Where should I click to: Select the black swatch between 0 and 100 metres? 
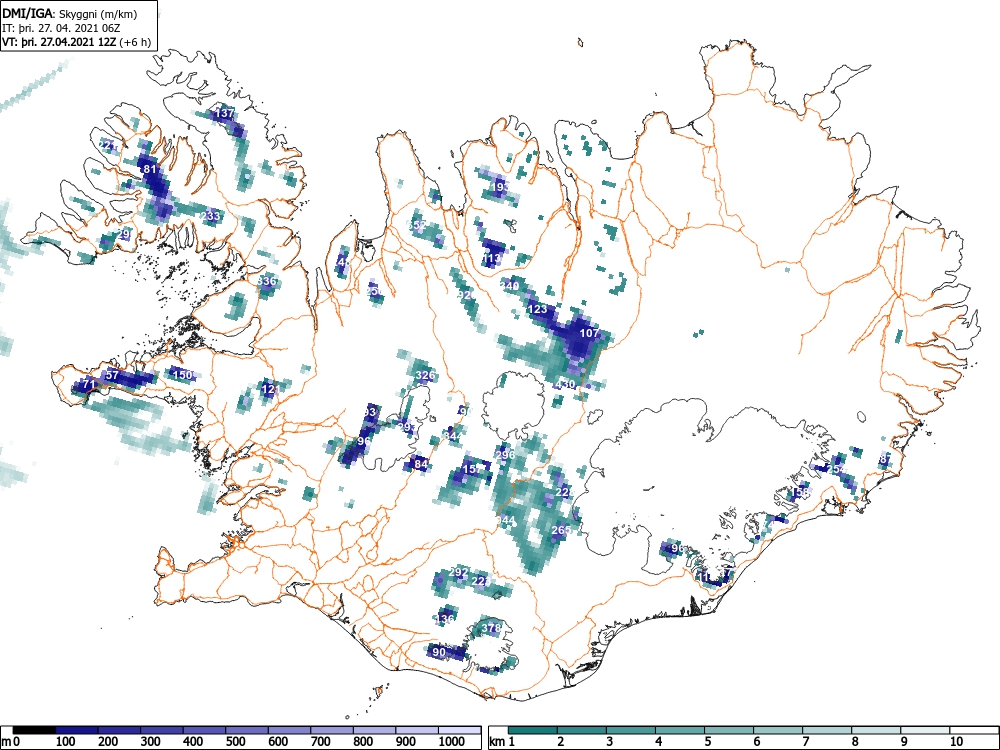[35, 730]
